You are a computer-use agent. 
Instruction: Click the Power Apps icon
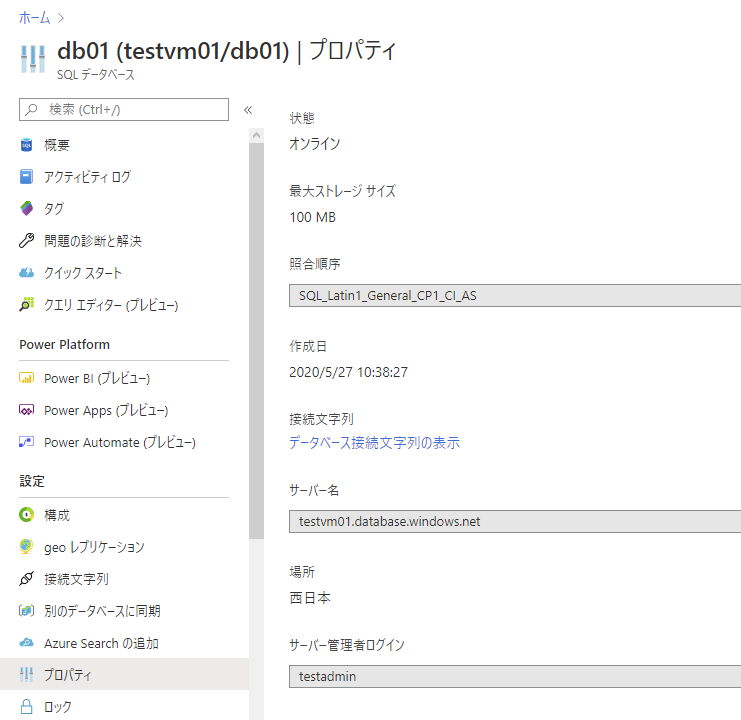point(26,410)
